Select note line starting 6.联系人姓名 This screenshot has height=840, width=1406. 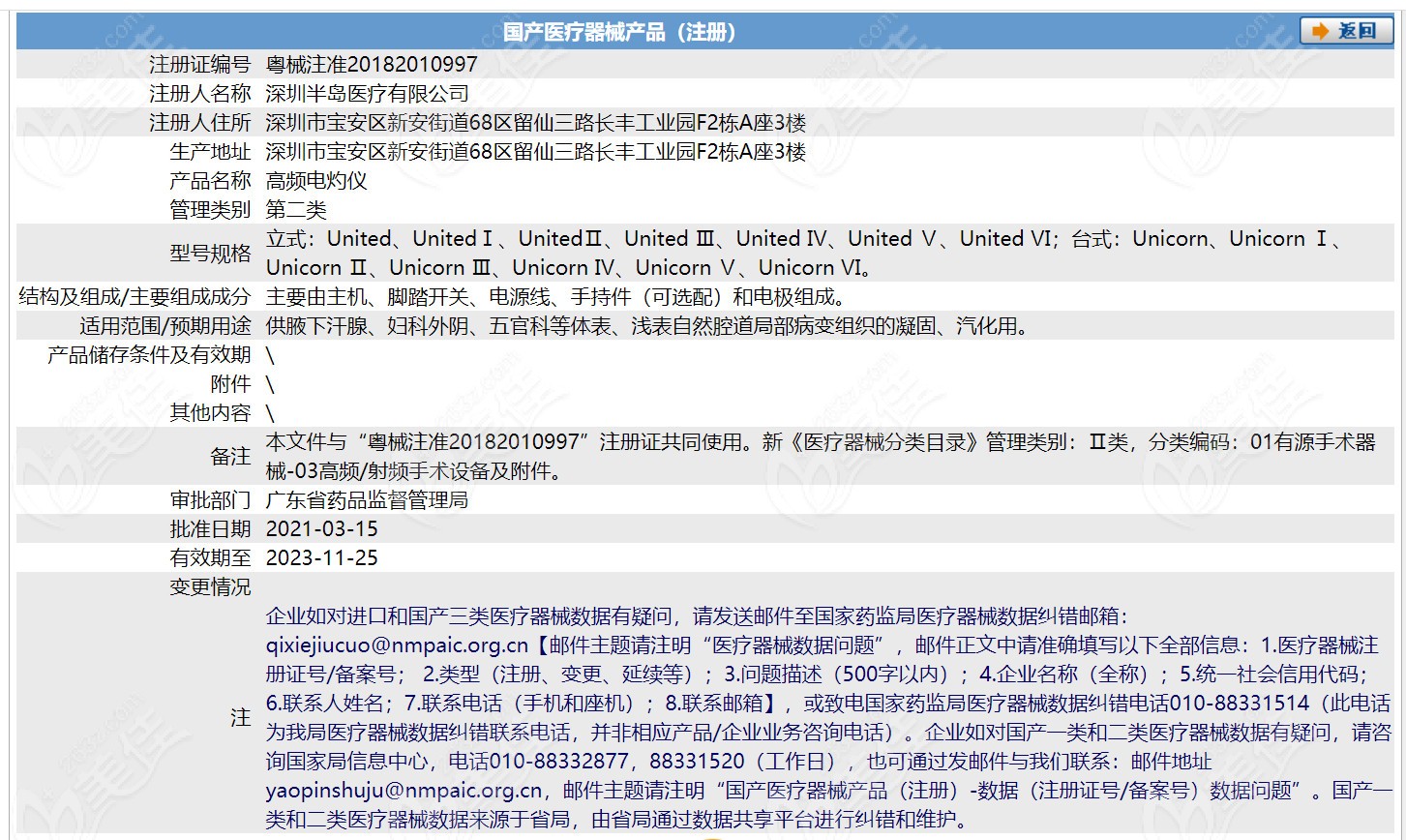828,703
